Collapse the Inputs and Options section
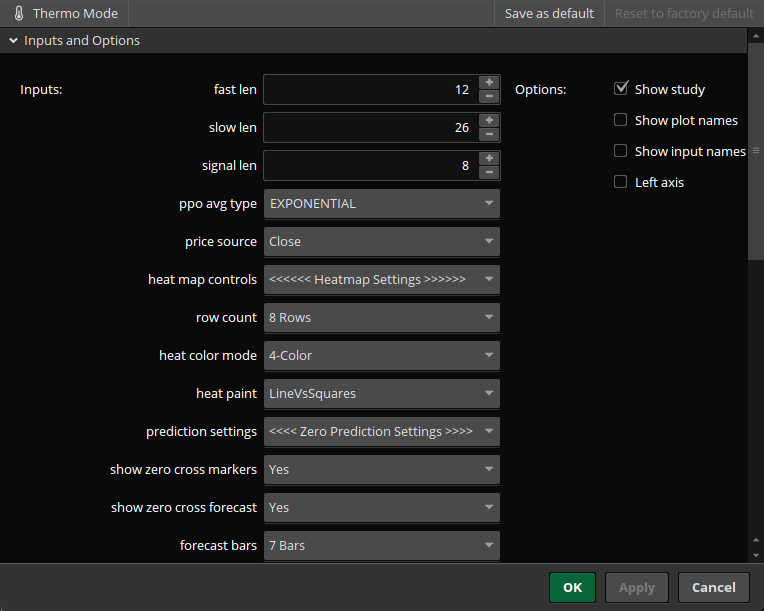Image resolution: width=764 pixels, height=611 pixels. coord(14,40)
